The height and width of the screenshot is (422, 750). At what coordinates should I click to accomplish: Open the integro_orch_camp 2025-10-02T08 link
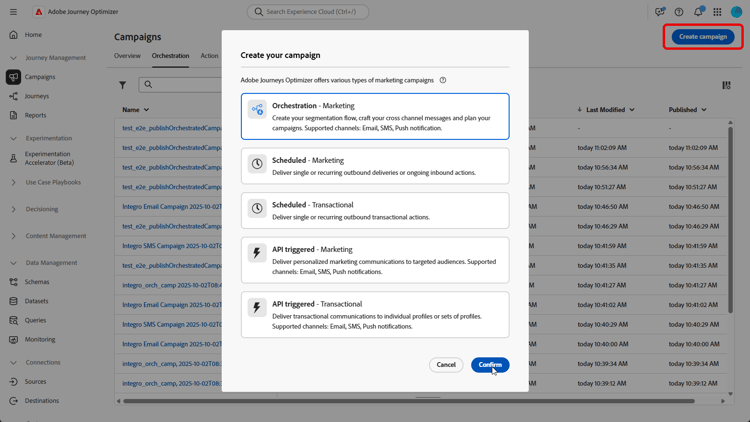coord(172,285)
